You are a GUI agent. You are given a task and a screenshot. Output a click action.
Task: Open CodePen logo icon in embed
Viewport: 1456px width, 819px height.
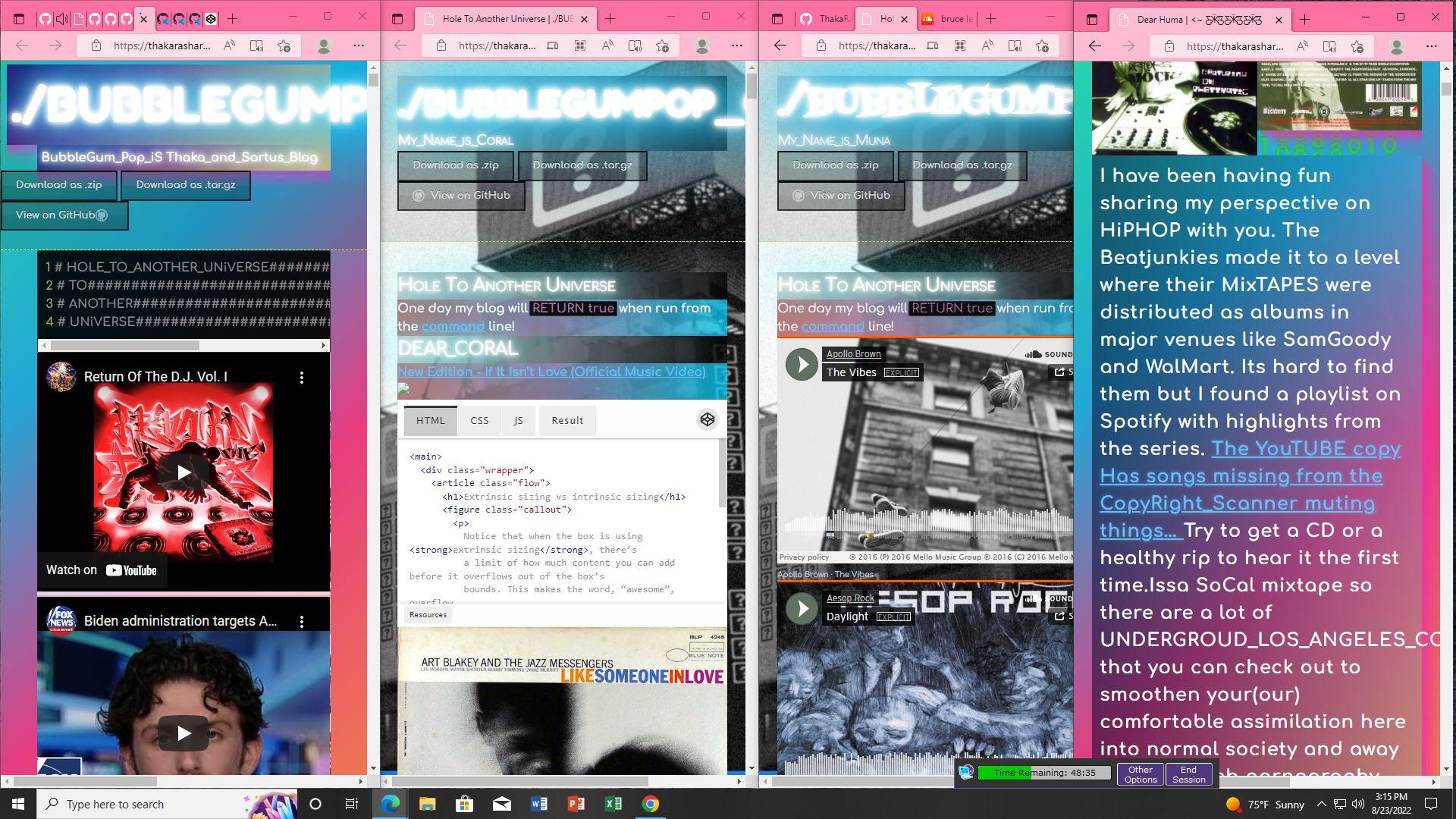pos(707,419)
